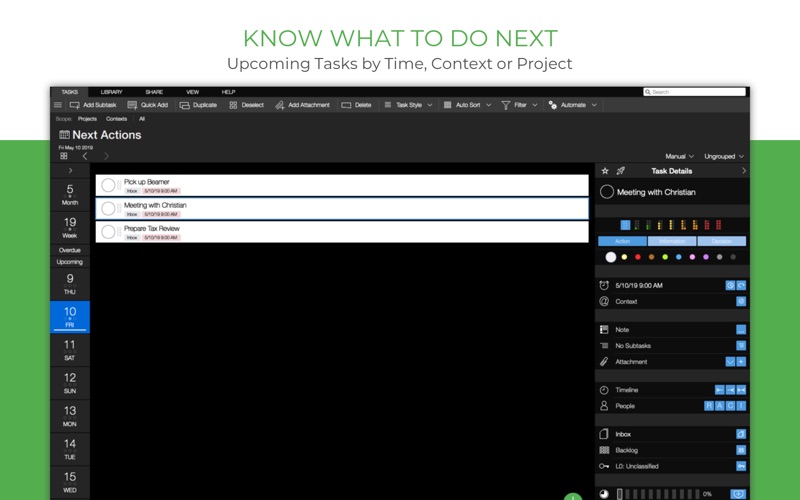800x500 pixels.
Task: Mark Pick up Beamer task complete
Action: (x=108, y=185)
